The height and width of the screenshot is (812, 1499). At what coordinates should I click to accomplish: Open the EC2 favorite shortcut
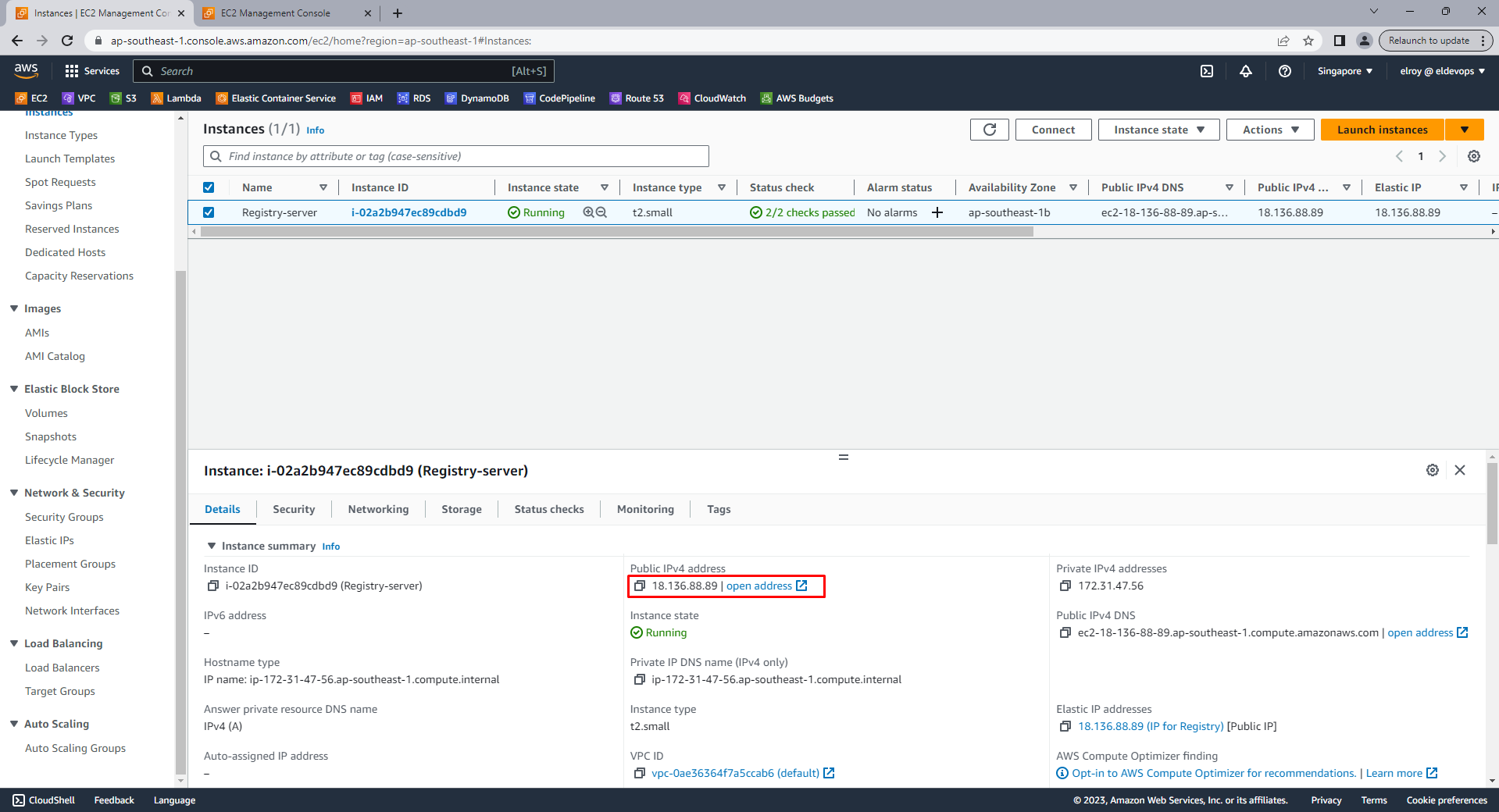tap(31, 98)
